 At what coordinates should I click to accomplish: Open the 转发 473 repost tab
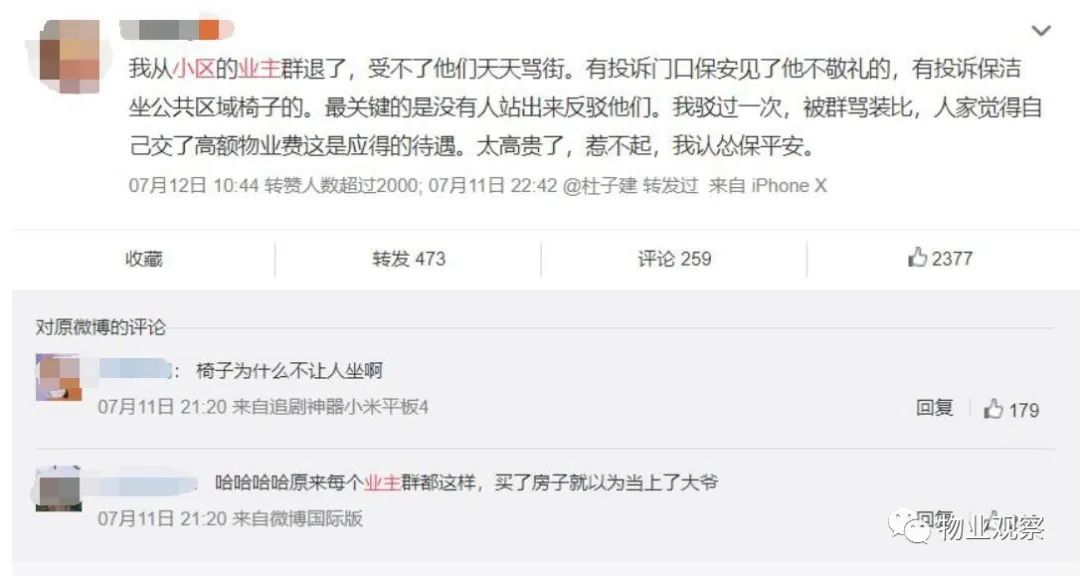(409, 259)
